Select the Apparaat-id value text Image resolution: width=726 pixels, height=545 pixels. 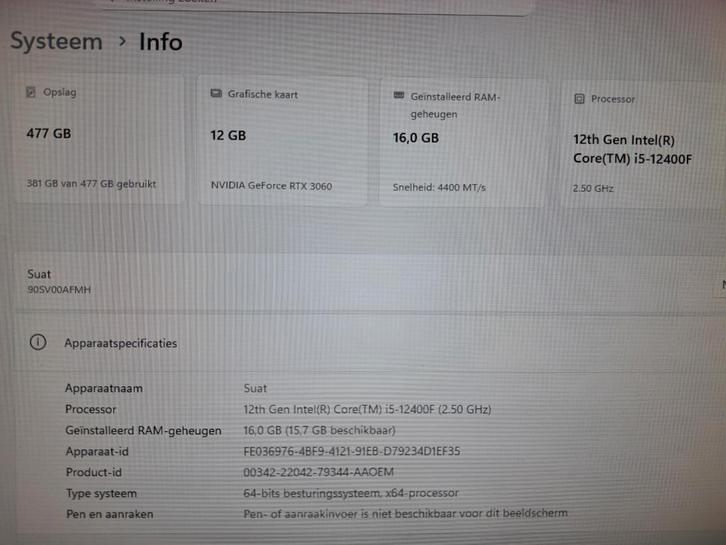point(351,451)
